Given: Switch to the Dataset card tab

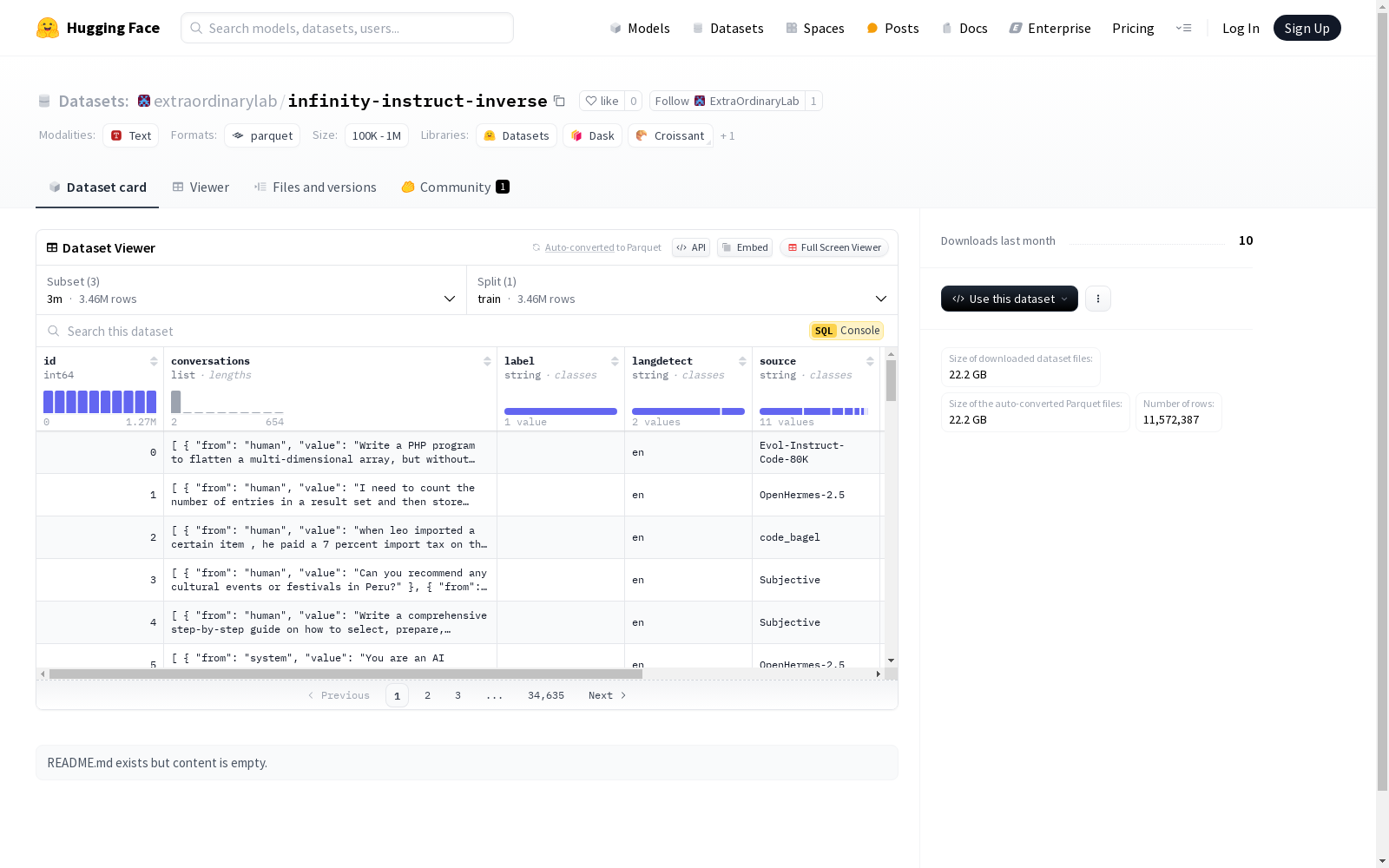Looking at the screenshot, I should pos(97,187).
